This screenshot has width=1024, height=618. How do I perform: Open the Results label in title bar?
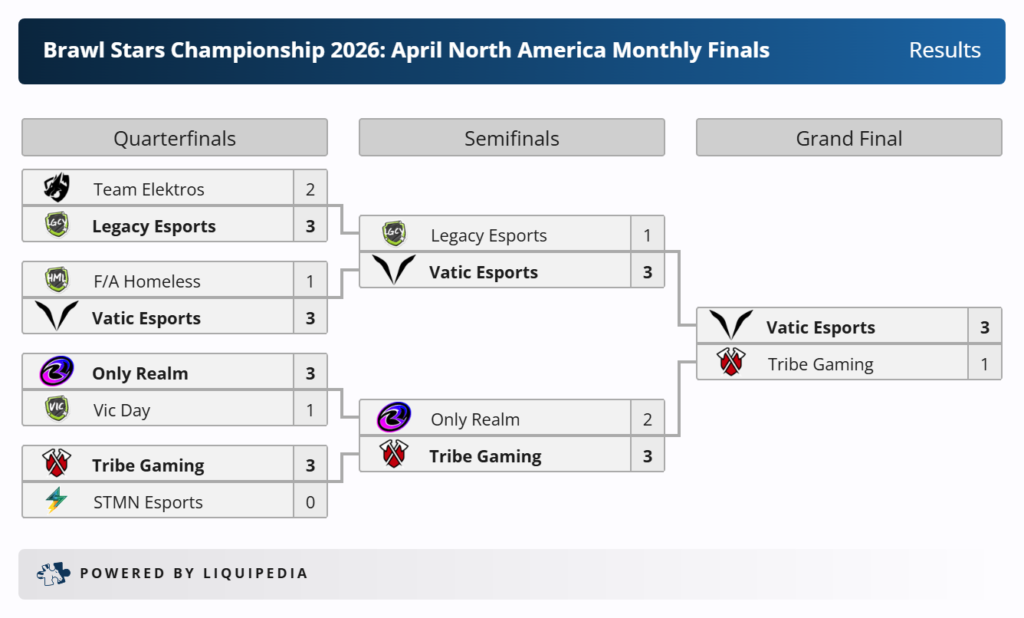[944, 50]
